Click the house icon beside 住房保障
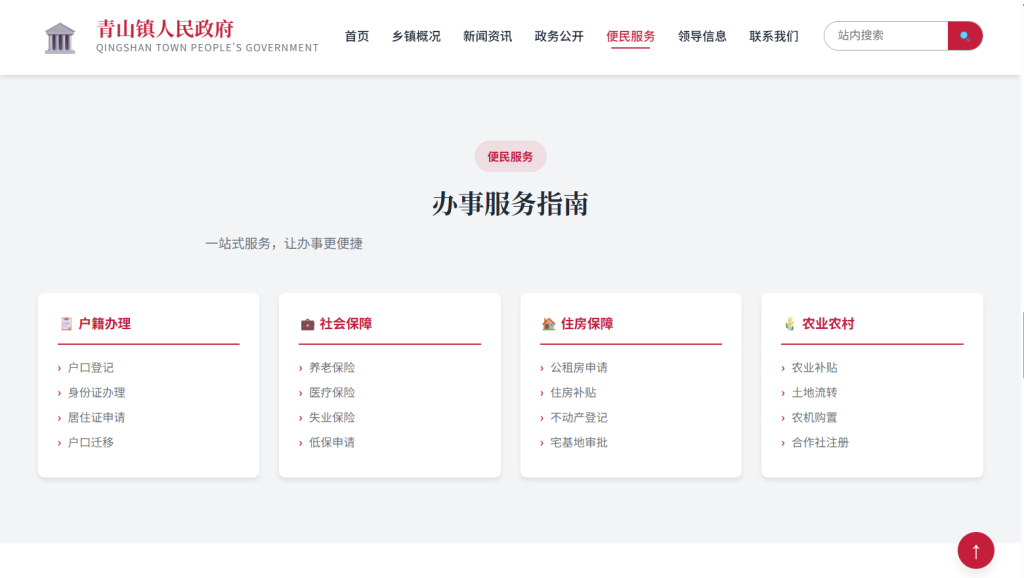 point(548,324)
